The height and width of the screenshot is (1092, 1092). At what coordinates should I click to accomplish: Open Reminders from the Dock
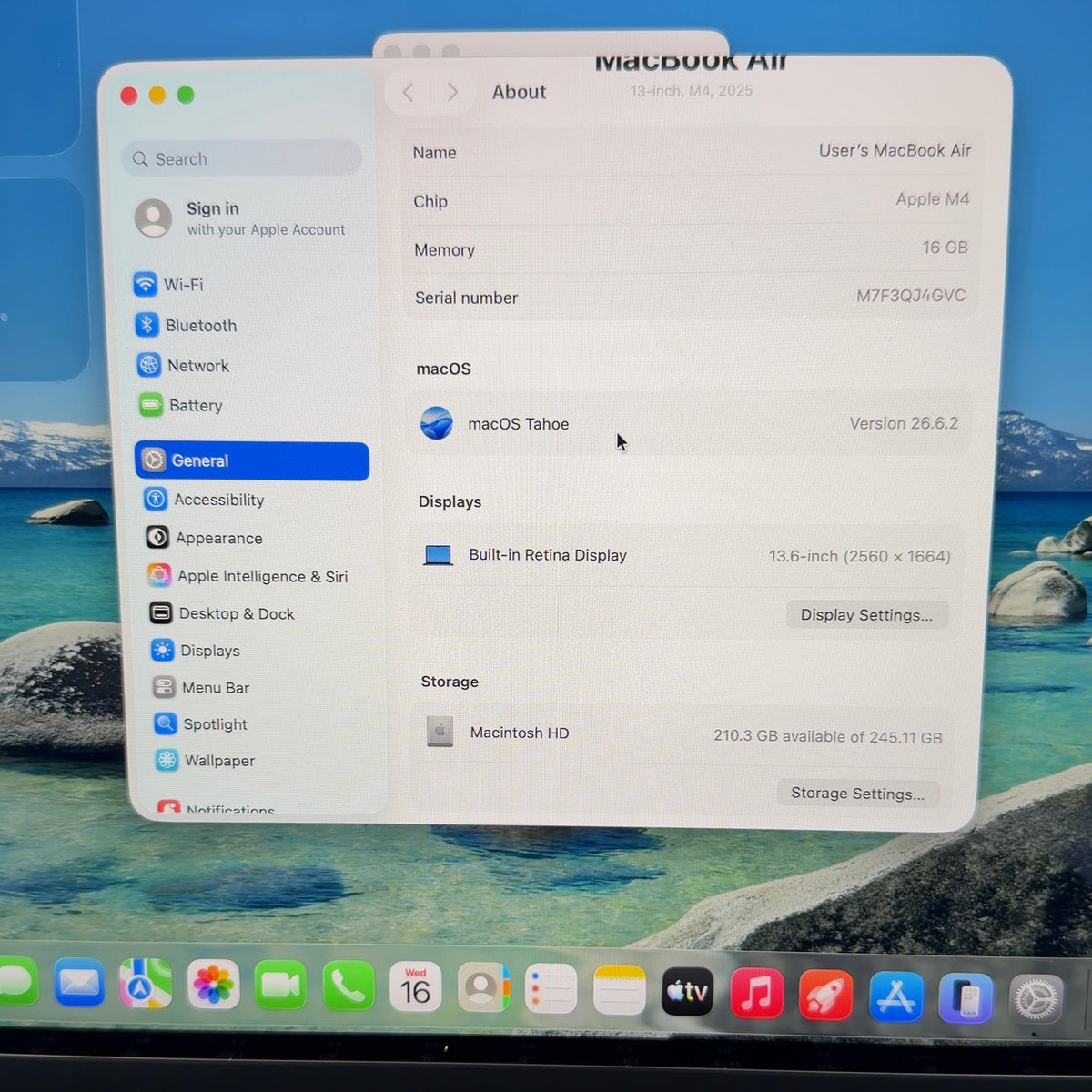pos(551,988)
